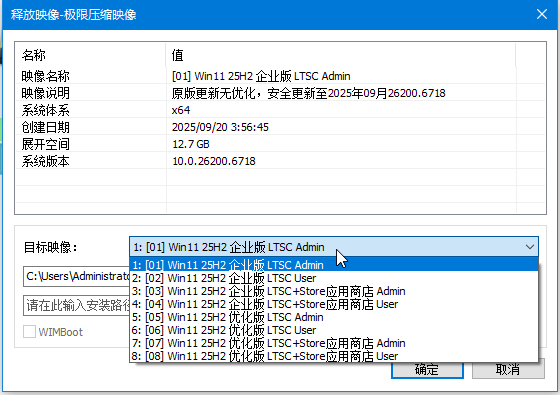Click the 请在此输入安装路径 input field
This screenshot has width=560, height=395.
click(76, 305)
